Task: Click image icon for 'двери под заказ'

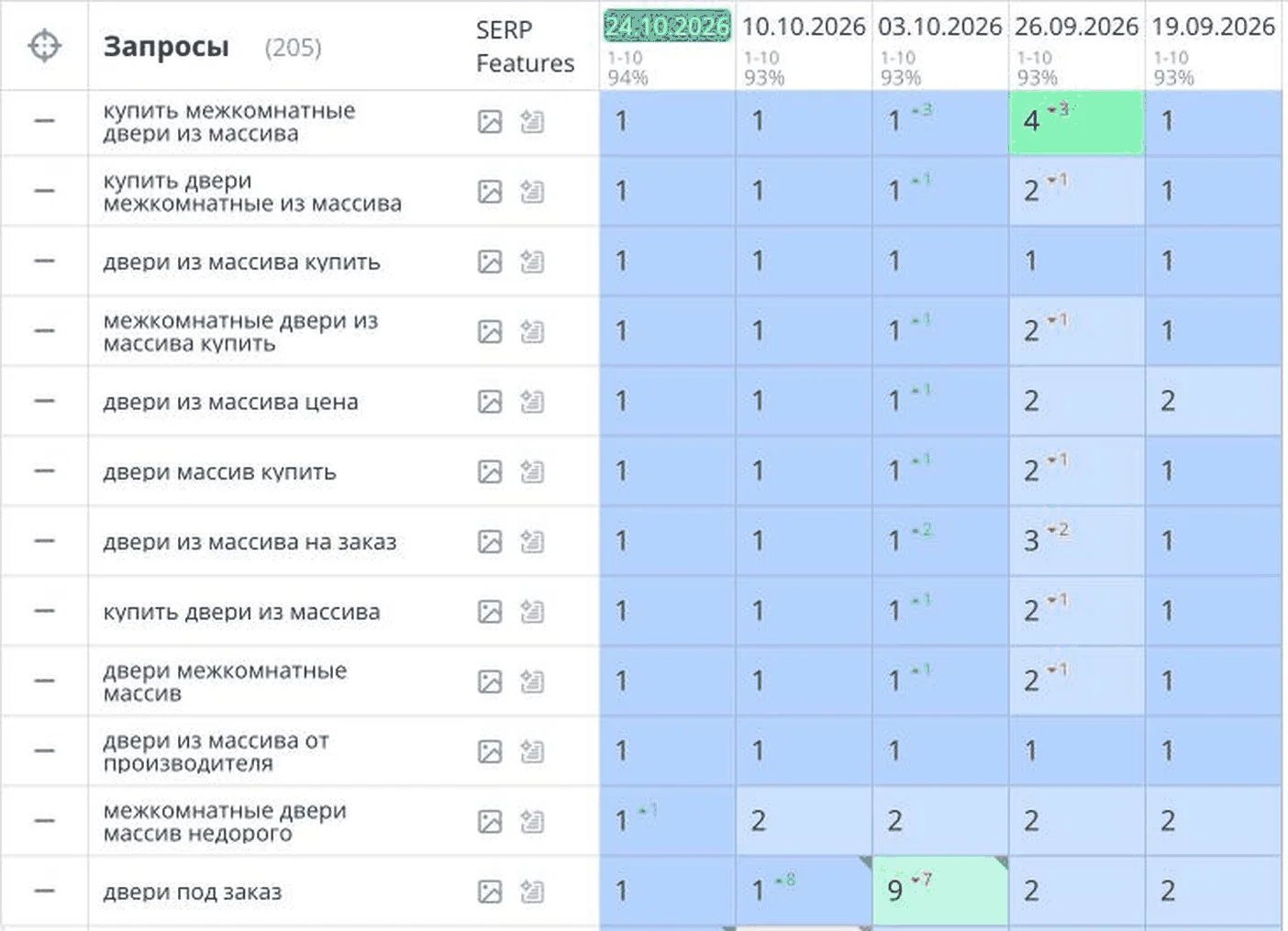Action: pos(490,891)
